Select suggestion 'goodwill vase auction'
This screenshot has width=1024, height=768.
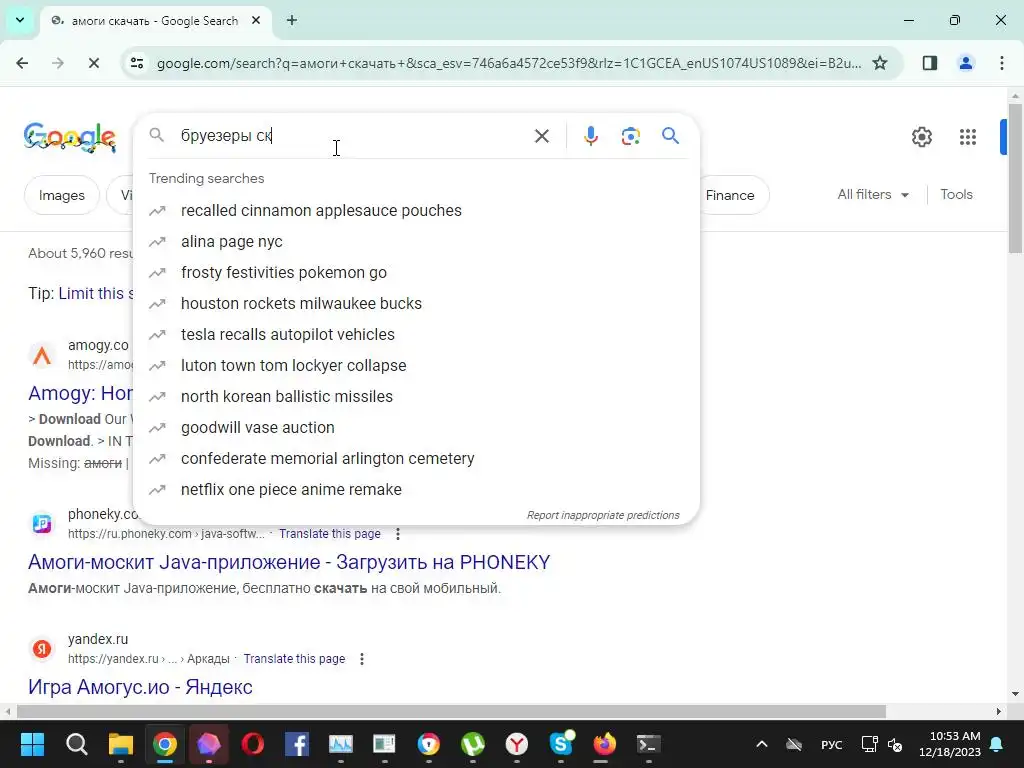tap(417, 428)
